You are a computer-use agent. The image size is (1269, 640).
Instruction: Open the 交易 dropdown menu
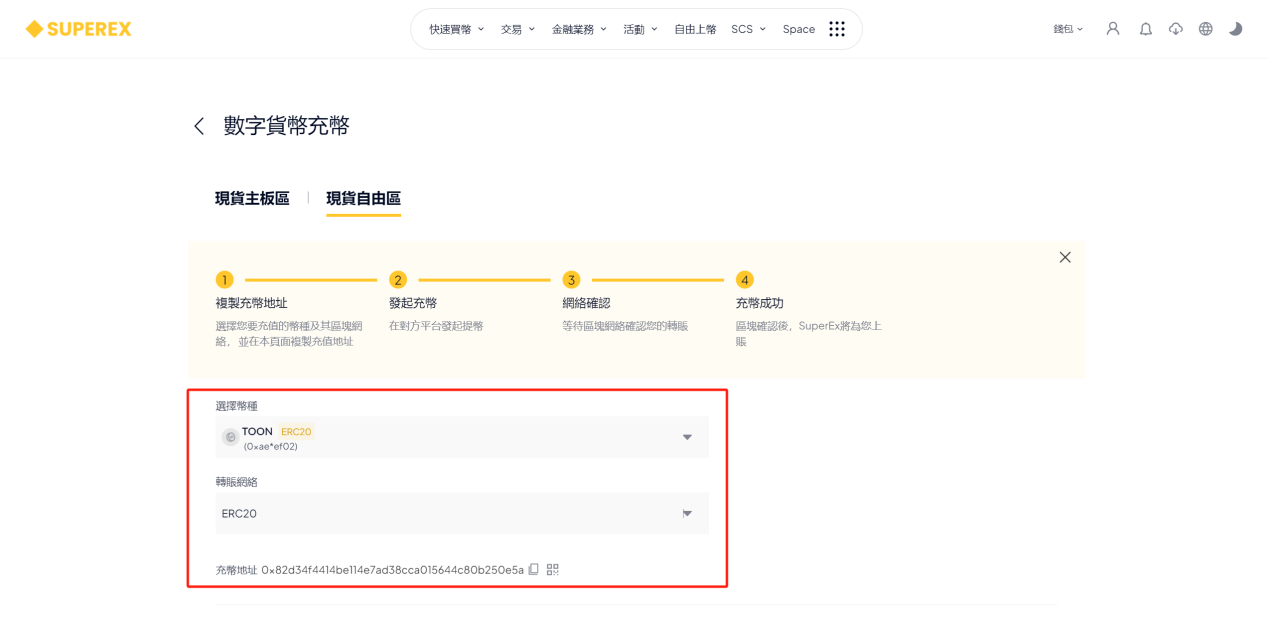[x=518, y=29]
